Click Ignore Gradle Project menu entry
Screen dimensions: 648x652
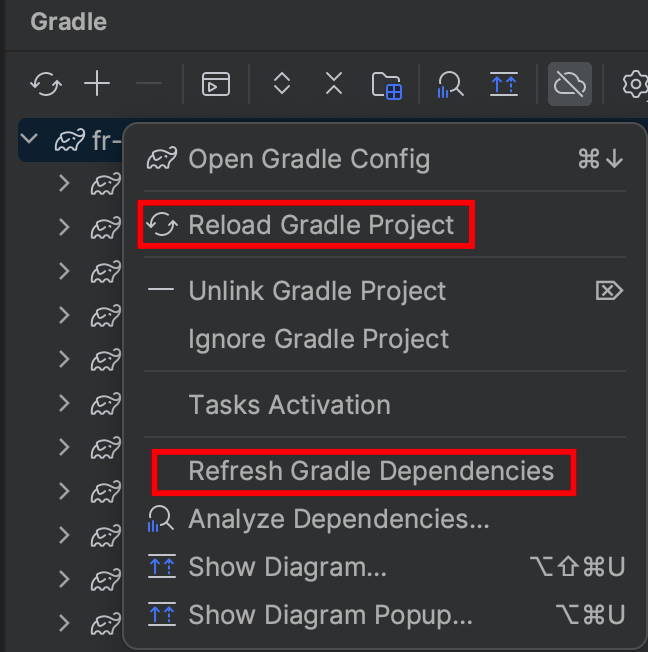(318, 339)
